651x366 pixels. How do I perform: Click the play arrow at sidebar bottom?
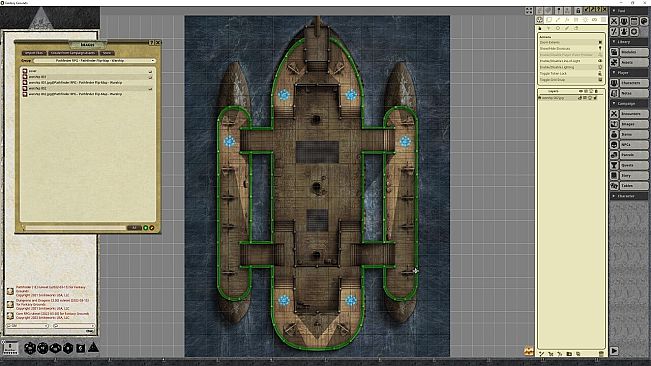tap(614, 351)
